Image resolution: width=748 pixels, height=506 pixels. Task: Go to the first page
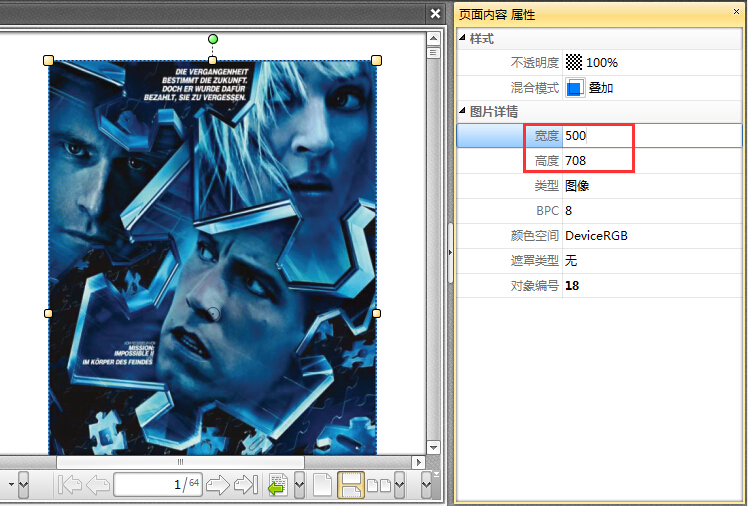click(x=70, y=485)
